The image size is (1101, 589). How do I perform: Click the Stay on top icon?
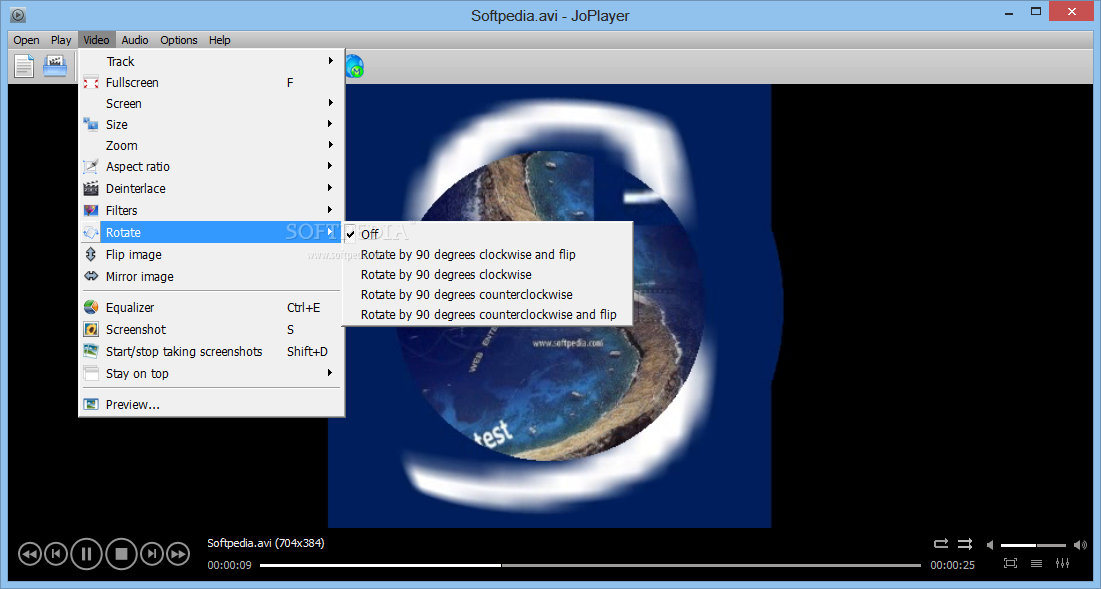pos(91,373)
